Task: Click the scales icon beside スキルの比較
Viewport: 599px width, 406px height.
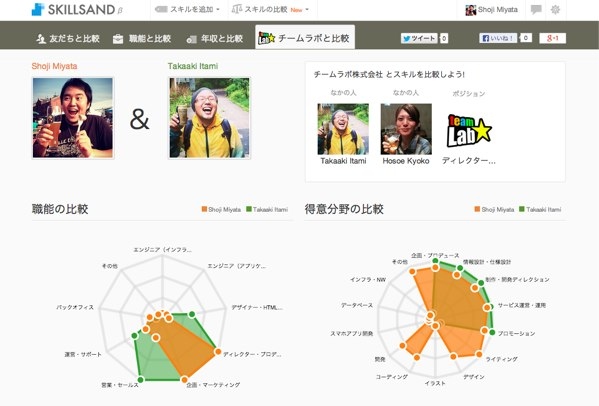Action: tap(236, 9)
